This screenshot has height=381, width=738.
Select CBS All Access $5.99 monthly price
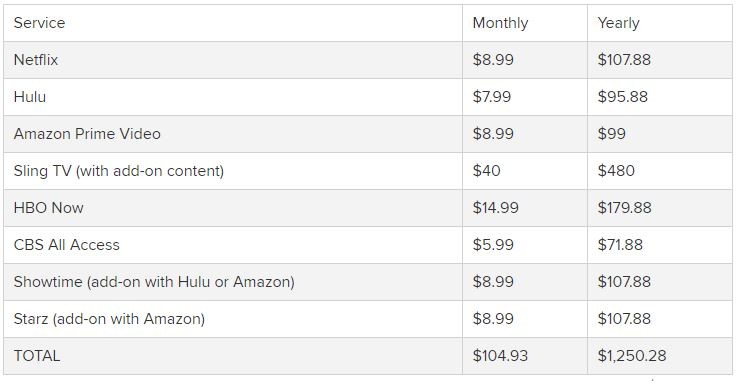(x=493, y=244)
